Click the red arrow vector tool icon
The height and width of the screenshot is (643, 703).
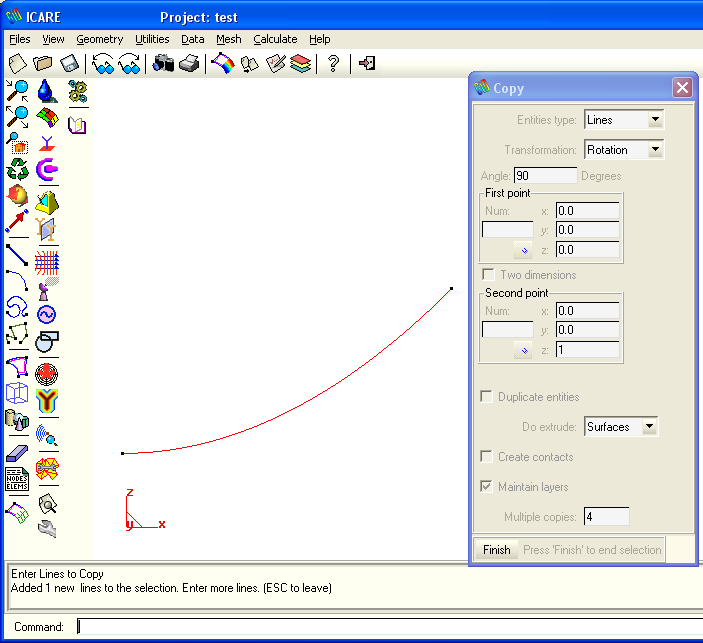pyautogui.click(x=17, y=221)
